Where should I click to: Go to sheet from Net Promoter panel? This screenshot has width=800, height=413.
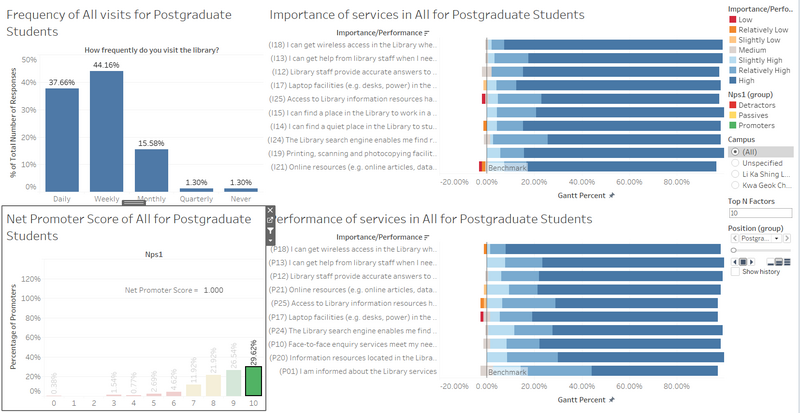pos(270,220)
